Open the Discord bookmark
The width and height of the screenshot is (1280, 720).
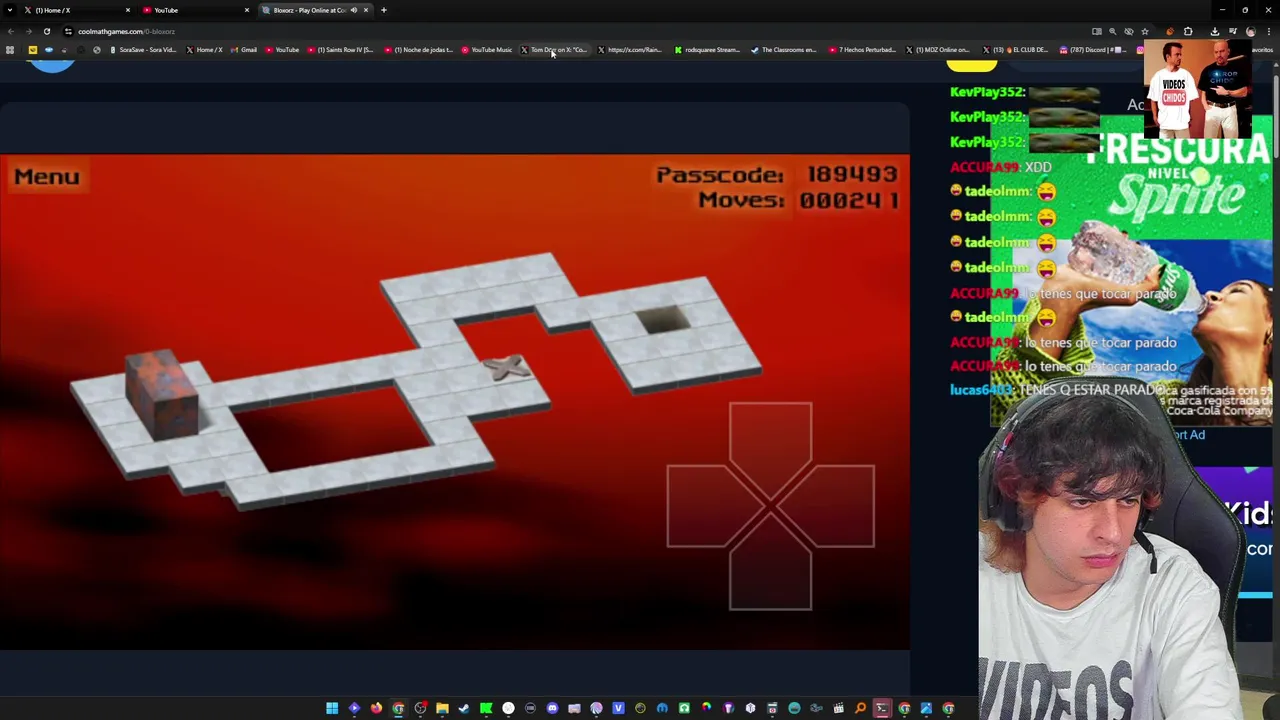pos(1093,50)
